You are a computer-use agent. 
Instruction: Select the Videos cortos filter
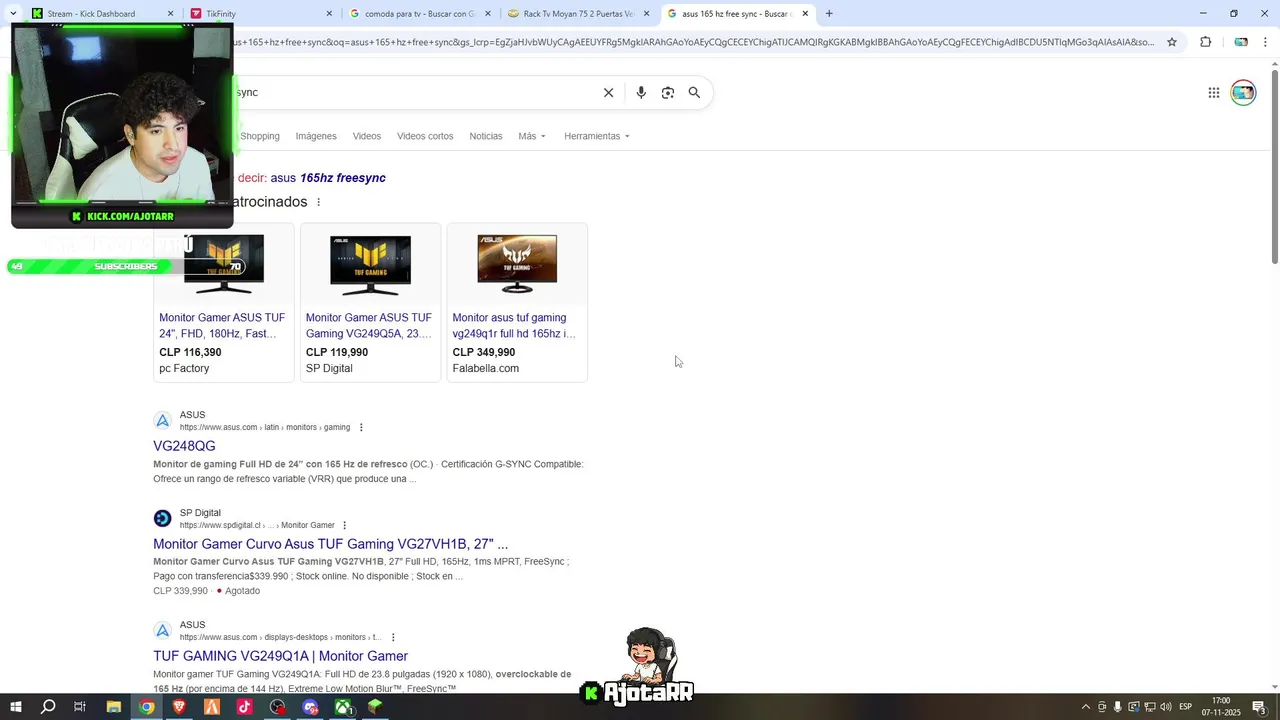tap(425, 136)
